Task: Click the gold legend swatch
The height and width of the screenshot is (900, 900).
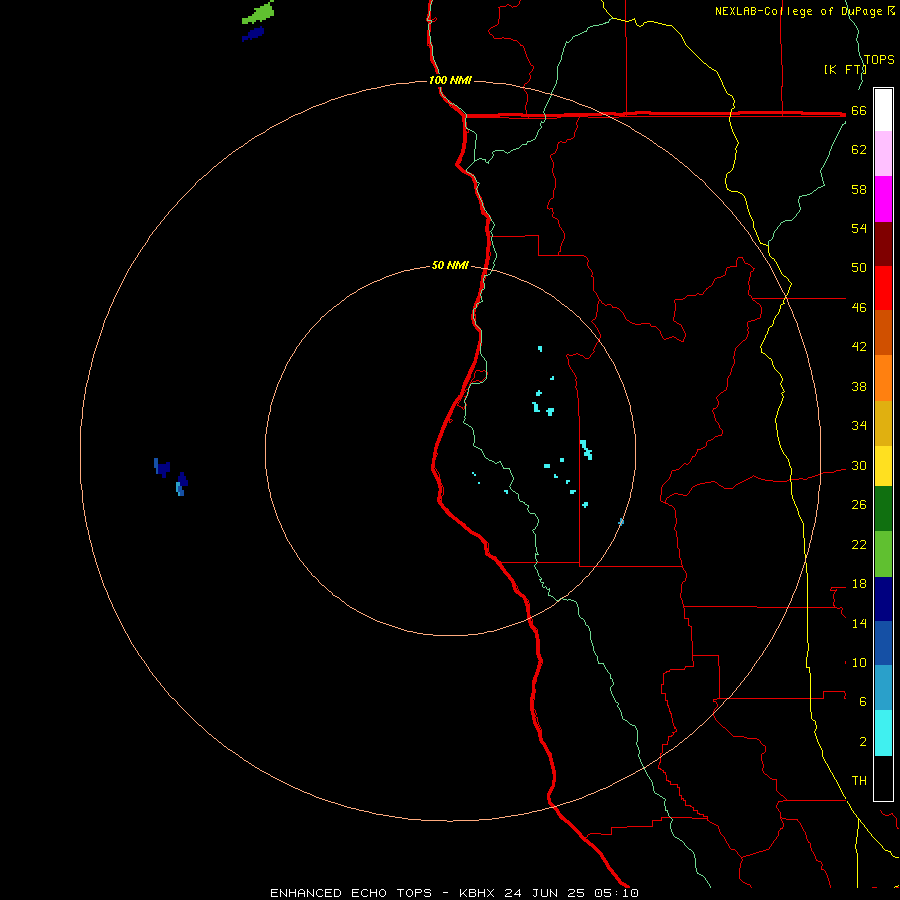Action: pos(883,423)
